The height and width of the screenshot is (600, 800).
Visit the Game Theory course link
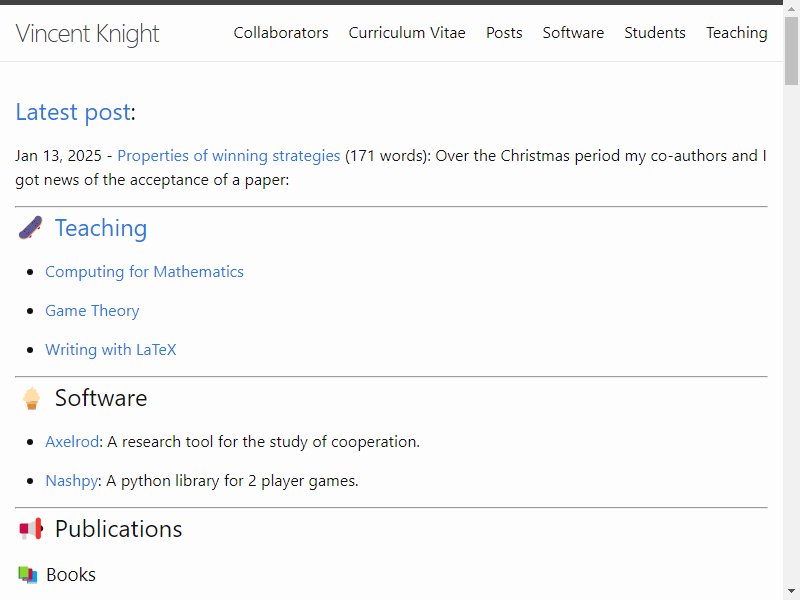(x=92, y=310)
